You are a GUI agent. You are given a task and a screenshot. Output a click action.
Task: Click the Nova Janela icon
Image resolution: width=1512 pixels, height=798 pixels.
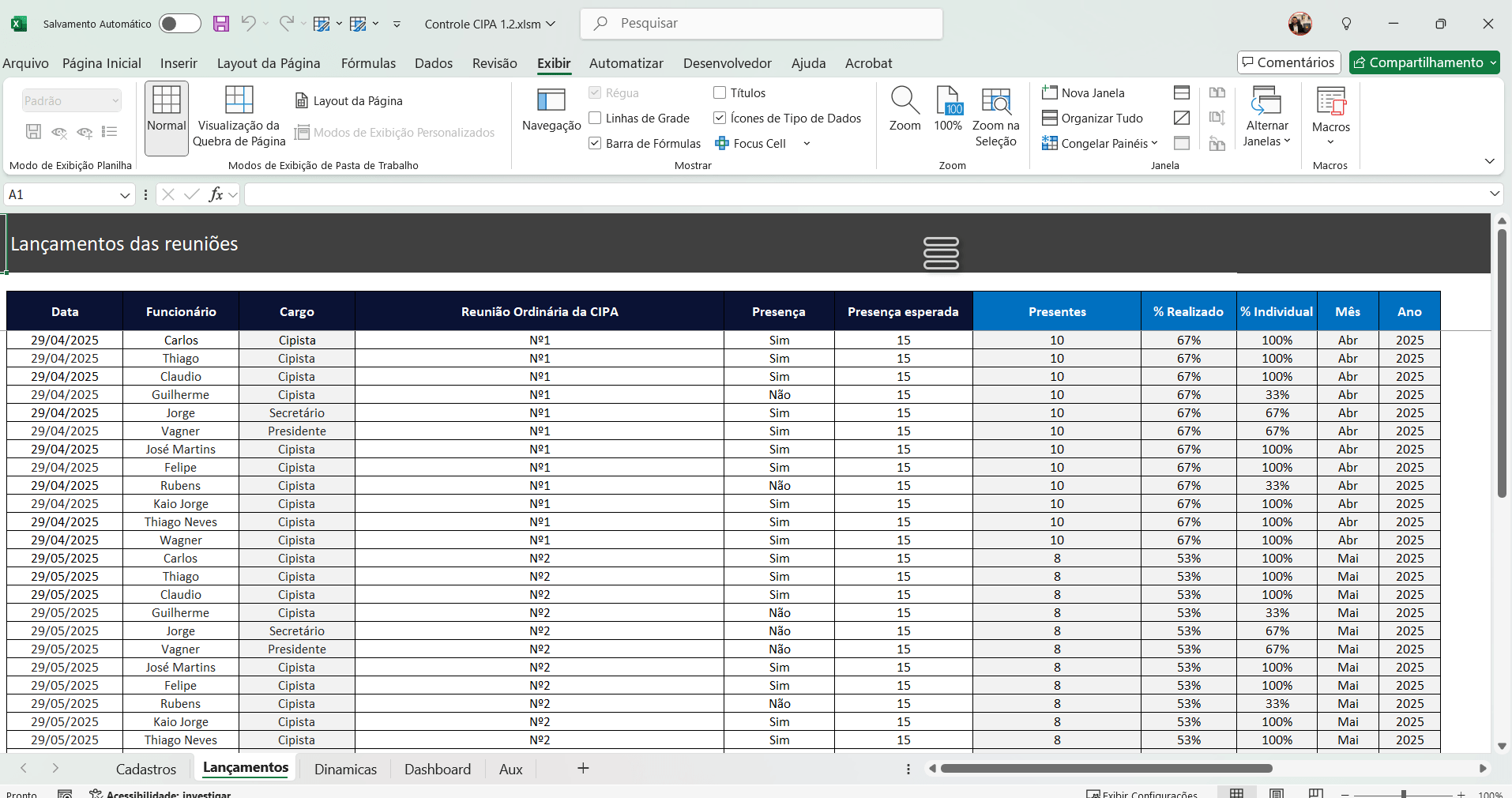coord(1050,92)
